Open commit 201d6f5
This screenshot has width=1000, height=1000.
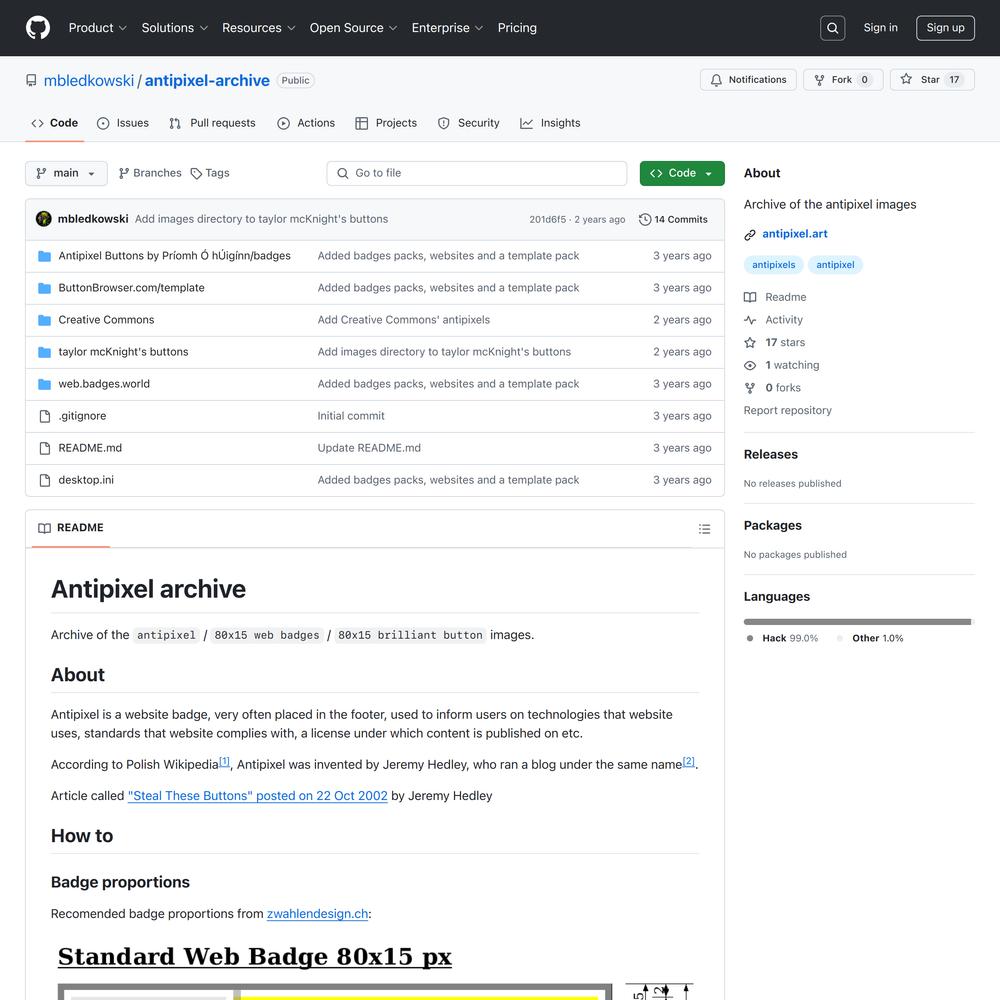click(547, 219)
